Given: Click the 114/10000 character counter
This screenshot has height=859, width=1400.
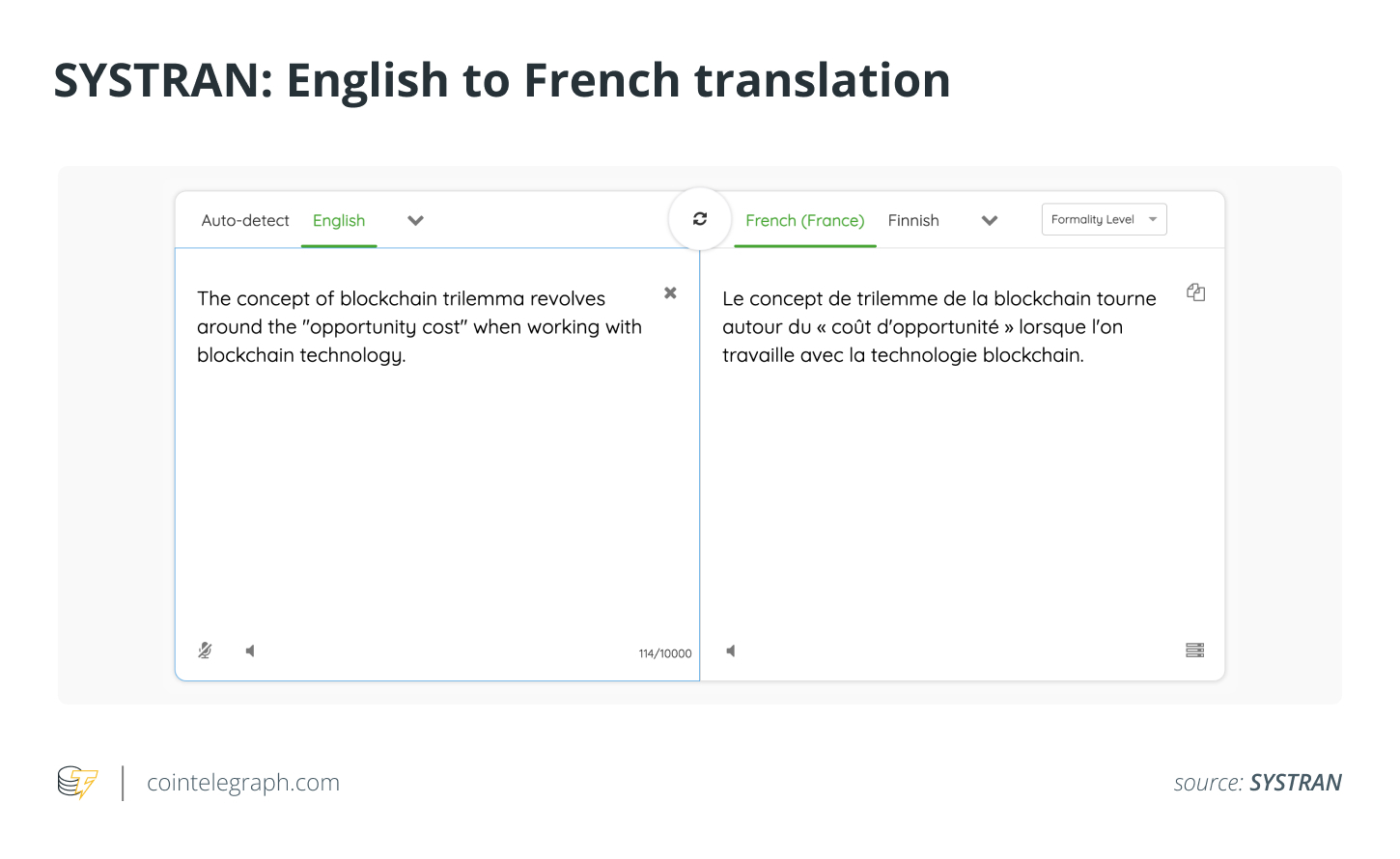Looking at the screenshot, I should tap(665, 653).
